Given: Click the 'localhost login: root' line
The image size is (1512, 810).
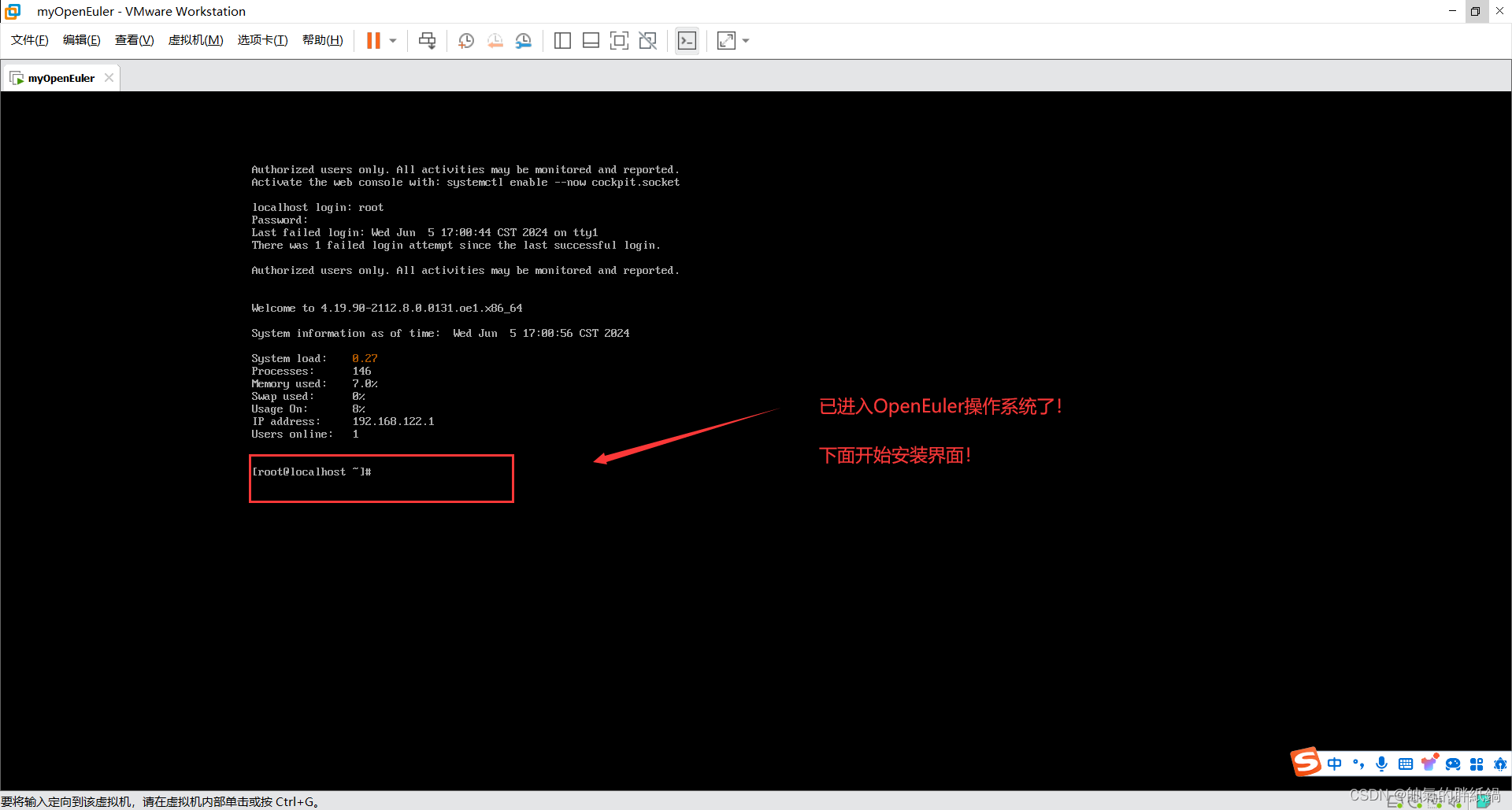Looking at the screenshot, I should [x=317, y=207].
